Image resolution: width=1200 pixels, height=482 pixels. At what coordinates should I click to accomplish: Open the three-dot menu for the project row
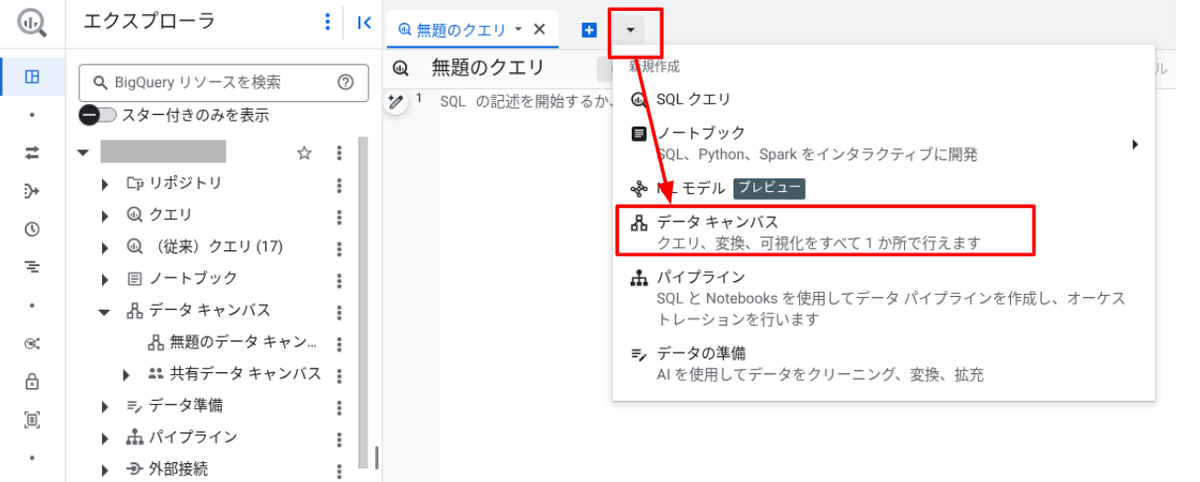(339, 153)
